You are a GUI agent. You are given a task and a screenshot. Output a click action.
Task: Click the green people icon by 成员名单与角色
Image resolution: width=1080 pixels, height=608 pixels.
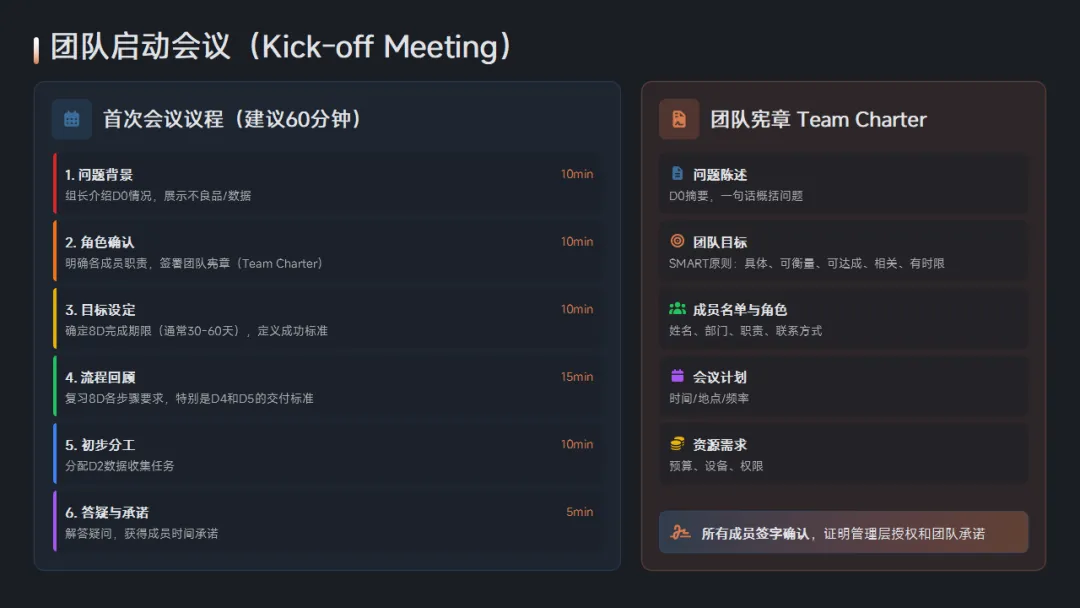click(x=678, y=308)
